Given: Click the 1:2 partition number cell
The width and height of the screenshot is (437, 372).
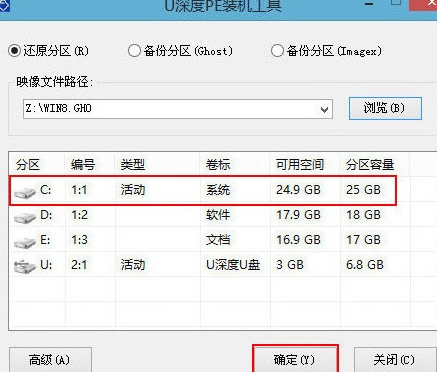Looking at the screenshot, I should (x=79, y=215).
